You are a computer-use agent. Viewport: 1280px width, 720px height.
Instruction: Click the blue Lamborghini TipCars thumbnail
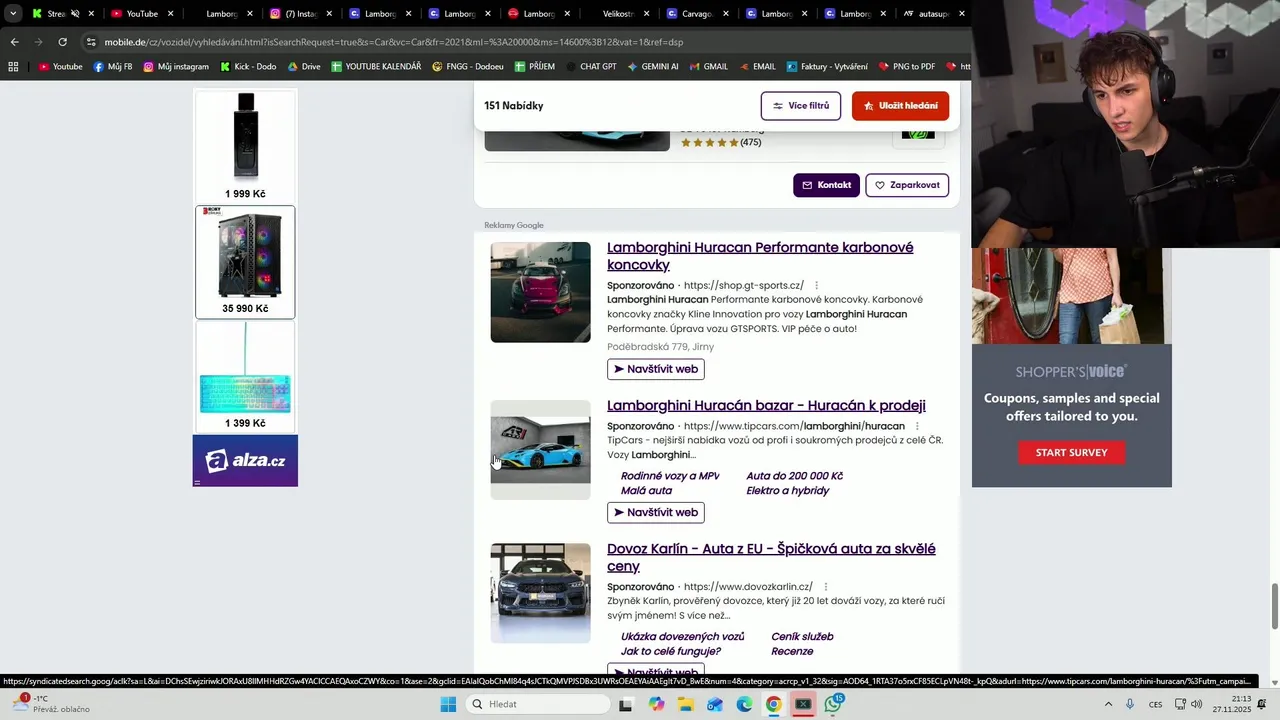(x=540, y=450)
